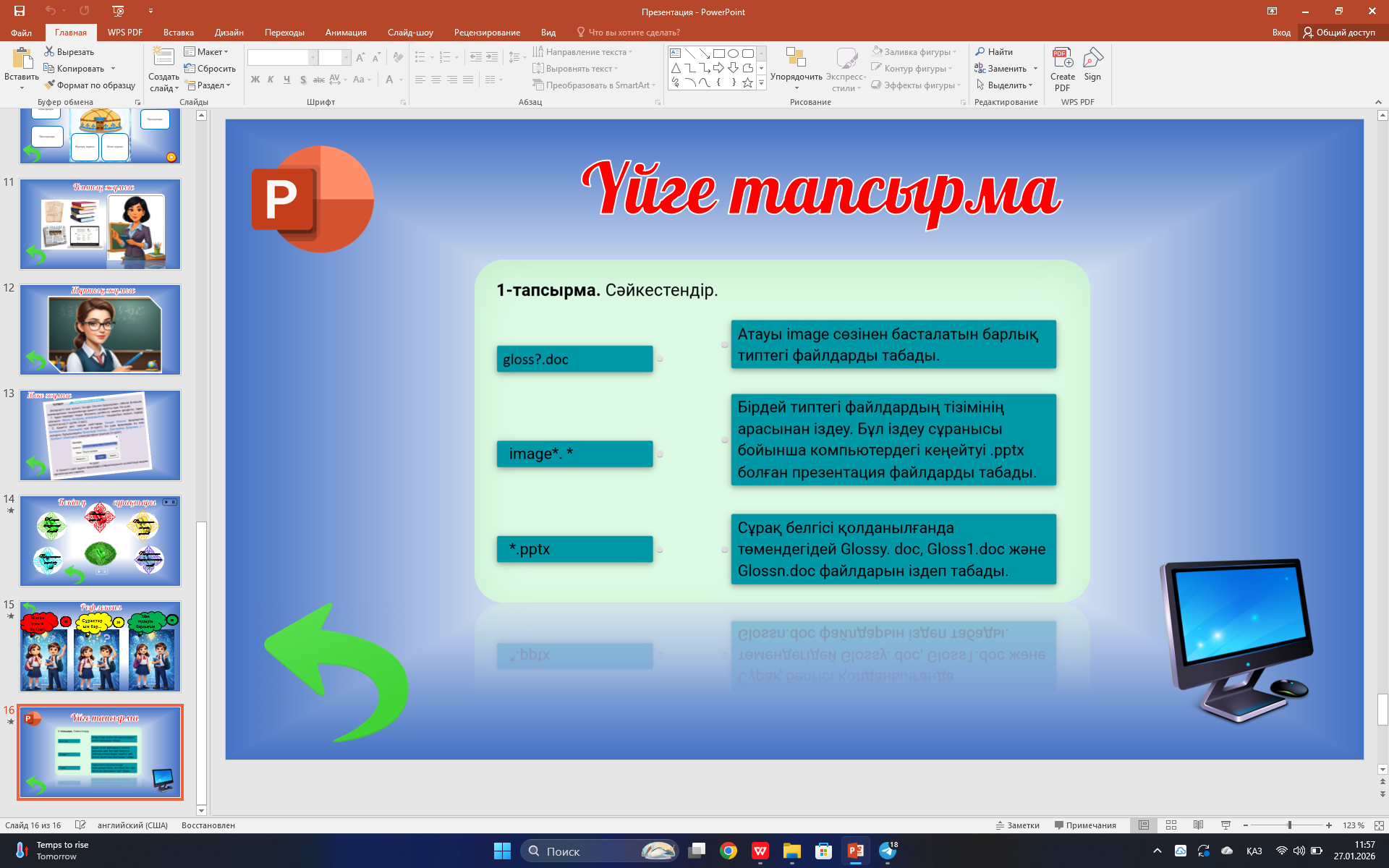Open the font size dropdown

click(346, 57)
